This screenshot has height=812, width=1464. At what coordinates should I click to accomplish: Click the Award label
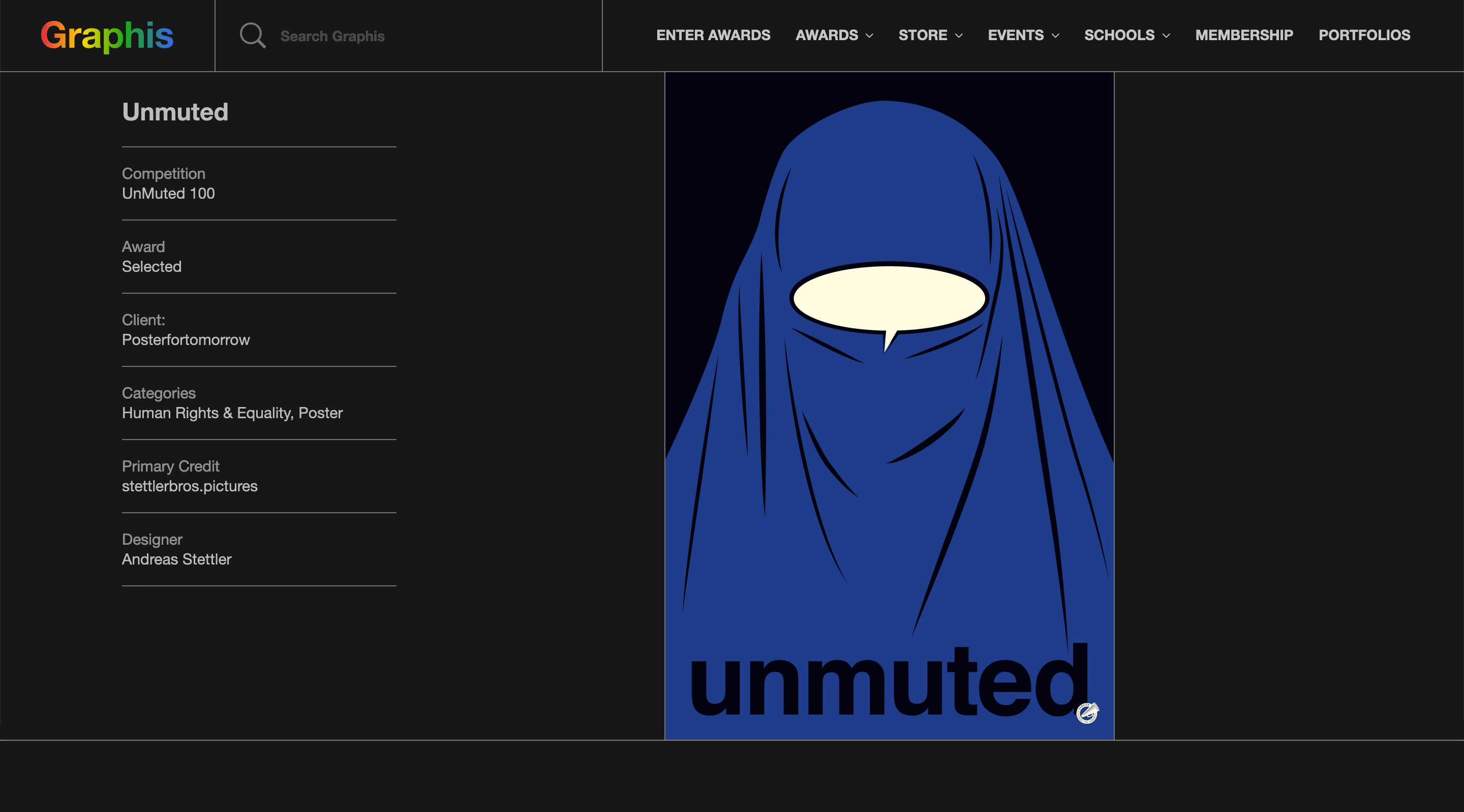(x=143, y=246)
